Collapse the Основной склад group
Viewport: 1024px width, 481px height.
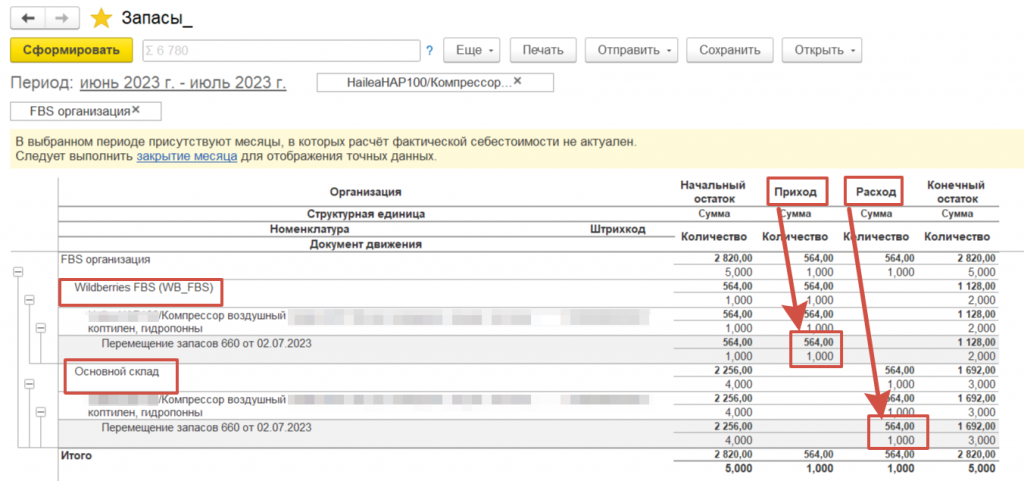[29, 383]
